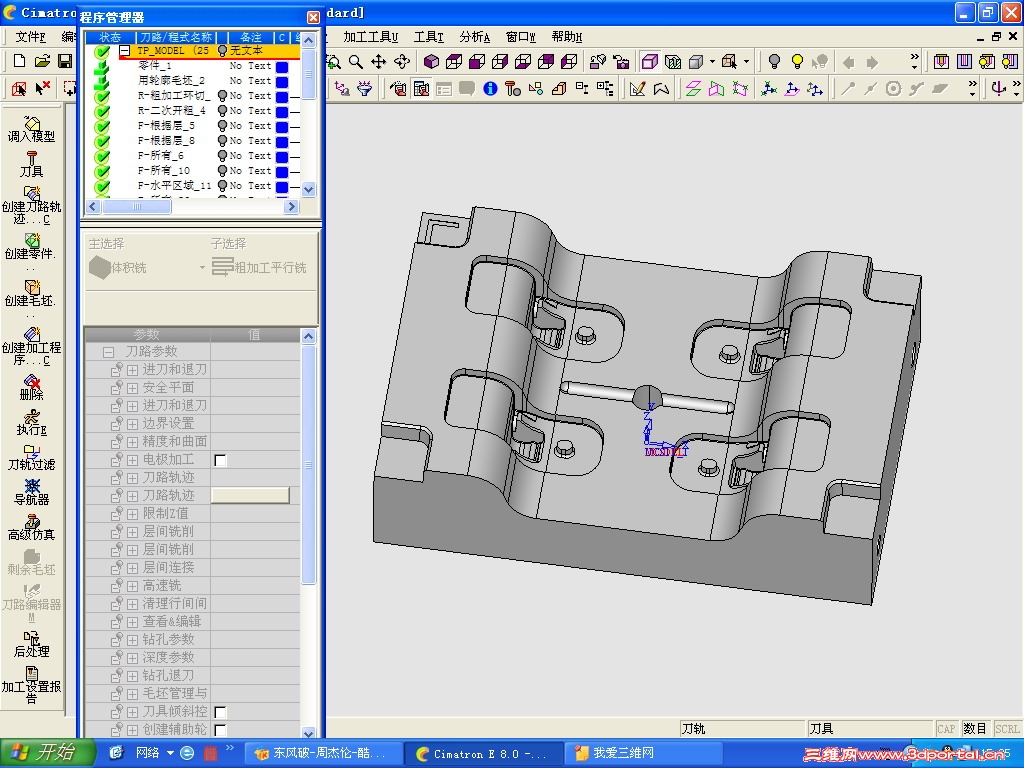Open 后处理 post process

coord(31,645)
